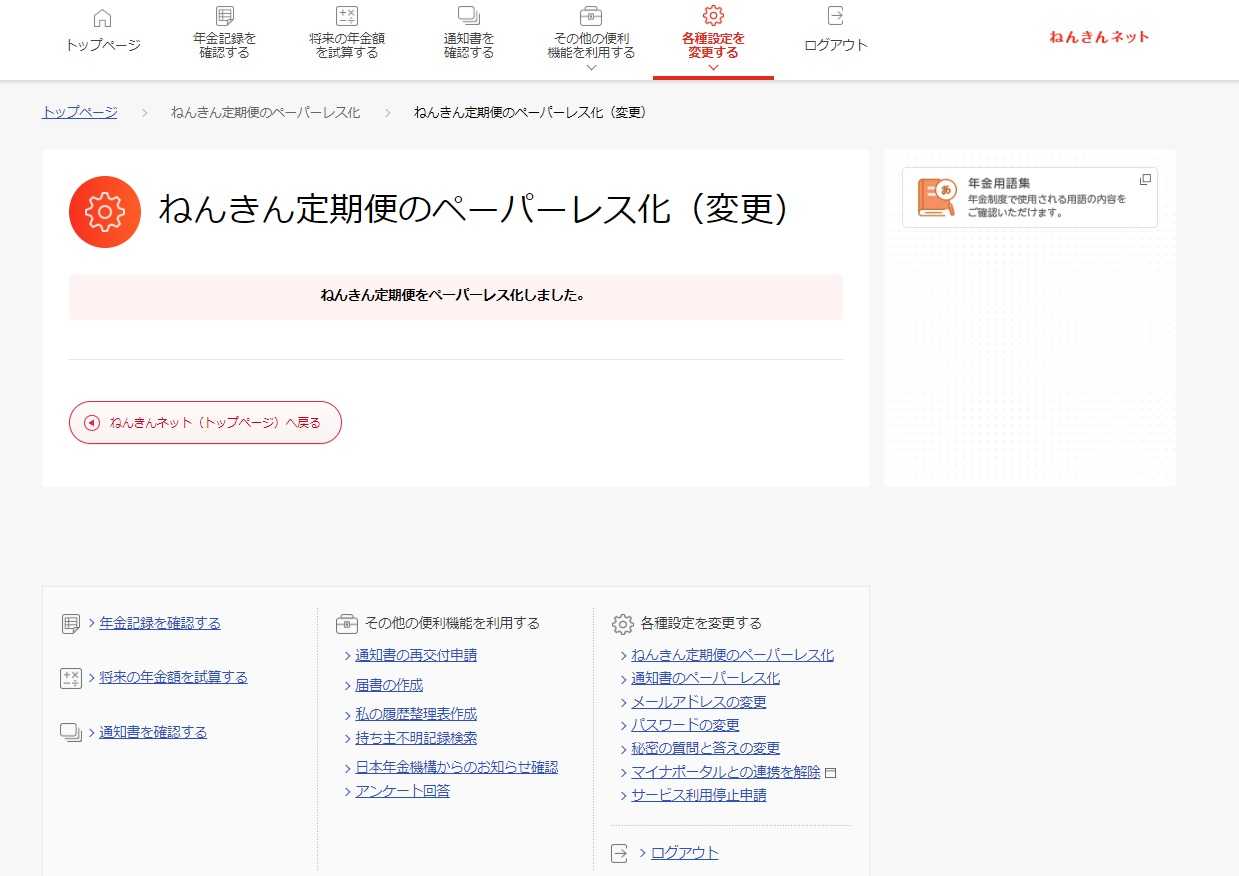1239x876 pixels.
Task: Click the external window icon on 年金用語集
Action: pyautogui.click(x=1145, y=180)
